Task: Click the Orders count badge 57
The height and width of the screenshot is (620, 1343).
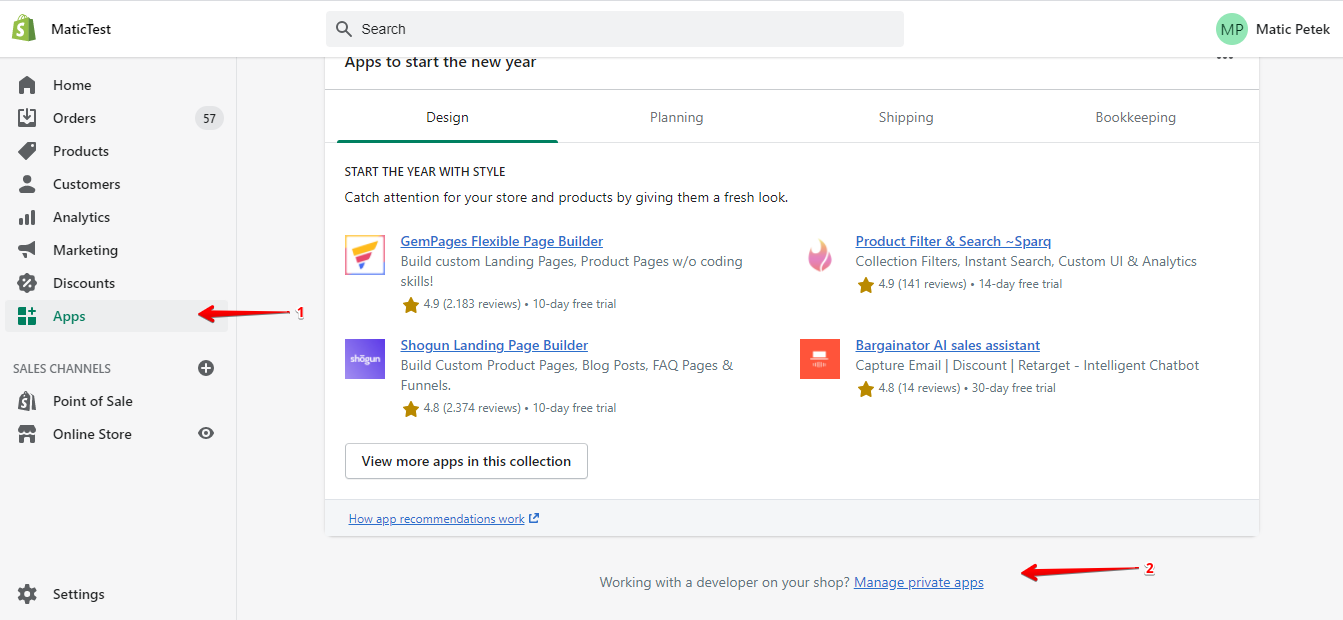Action: [209, 118]
